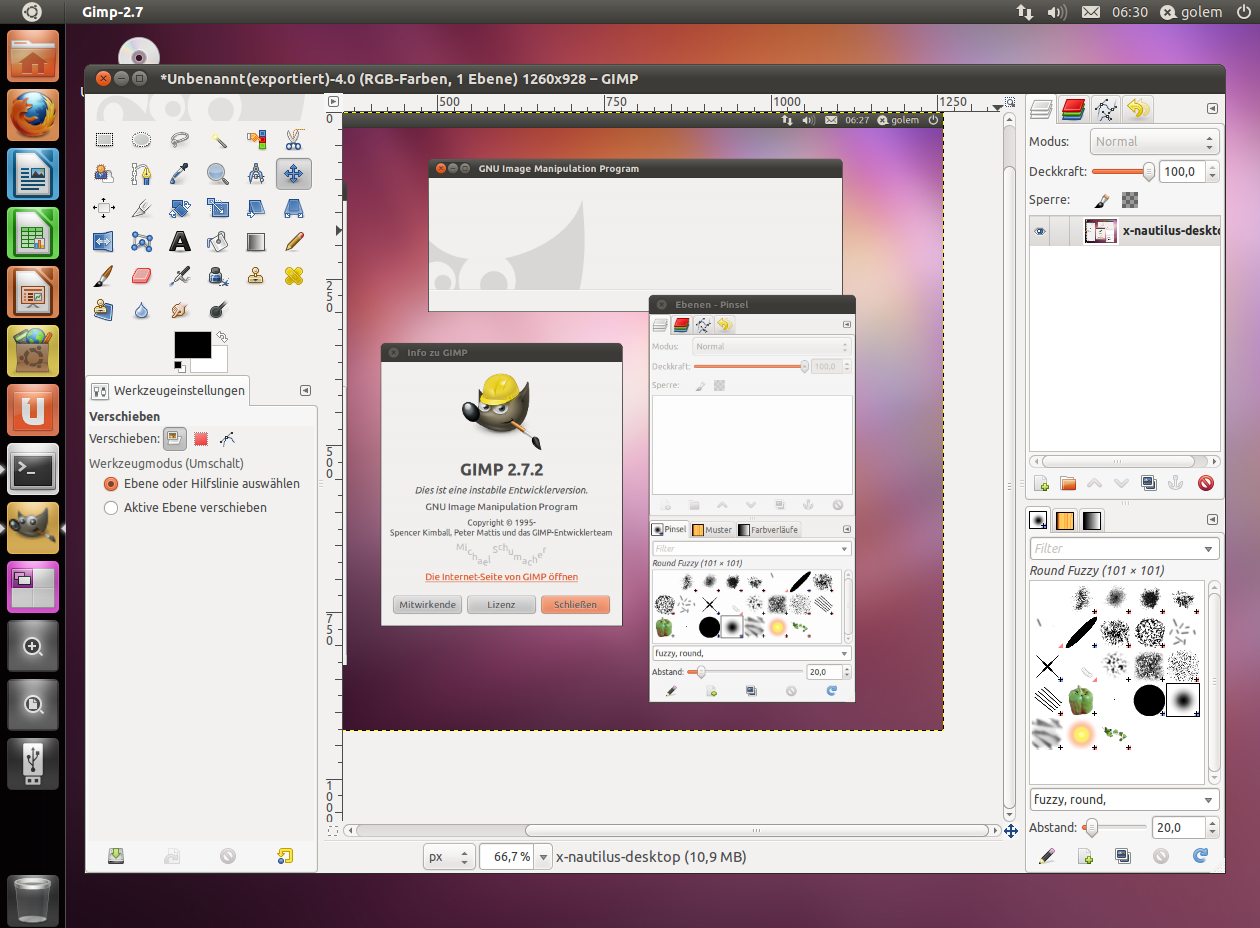The height and width of the screenshot is (928, 1260).
Task: Select the Pencil tool
Action: click(294, 242)
